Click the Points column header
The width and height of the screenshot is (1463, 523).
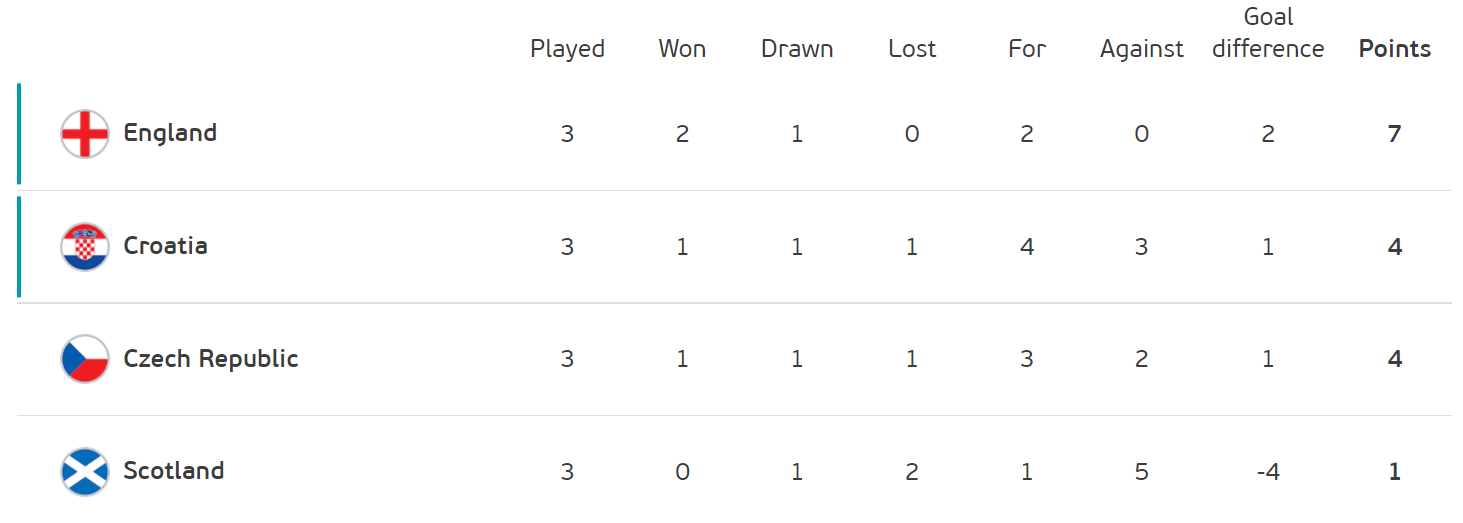tap(1395, 49)
